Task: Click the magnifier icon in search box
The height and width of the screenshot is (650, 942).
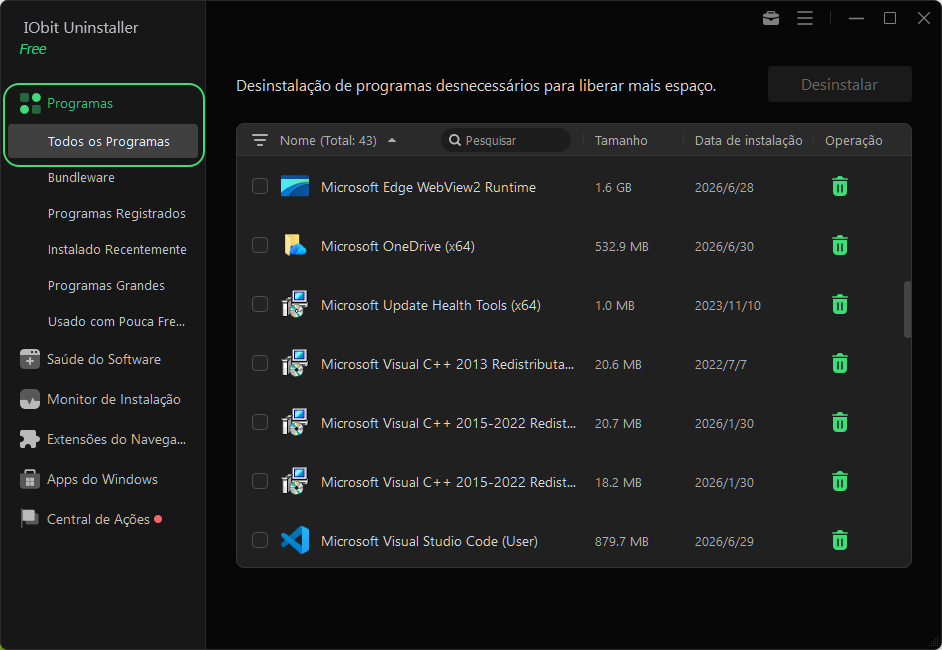Action: pos(455,141)
